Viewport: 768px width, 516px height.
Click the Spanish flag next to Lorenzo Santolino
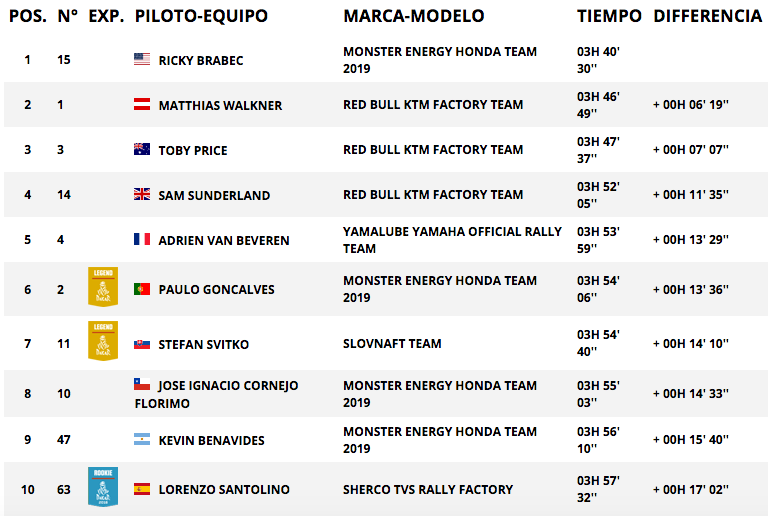click(x=142, y=489)
